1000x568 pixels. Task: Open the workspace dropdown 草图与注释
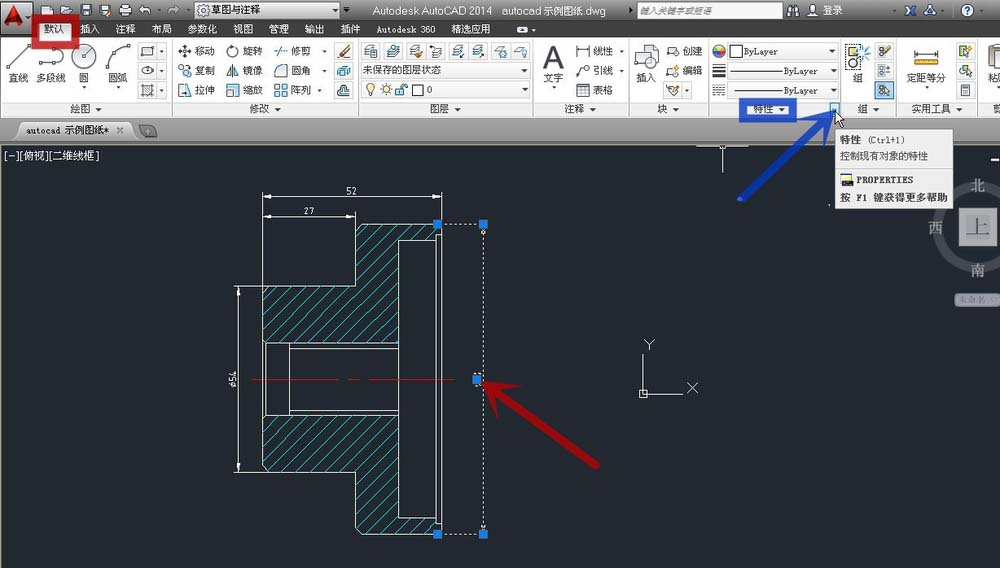[267, 10]
